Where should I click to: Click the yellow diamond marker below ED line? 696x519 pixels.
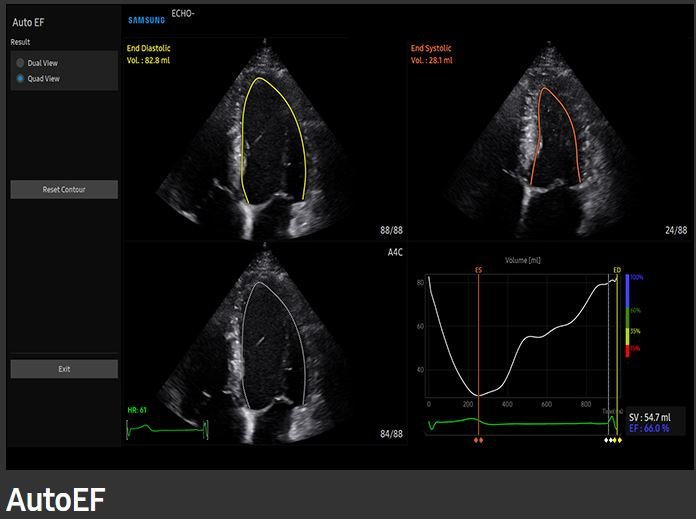coord(617,440)
